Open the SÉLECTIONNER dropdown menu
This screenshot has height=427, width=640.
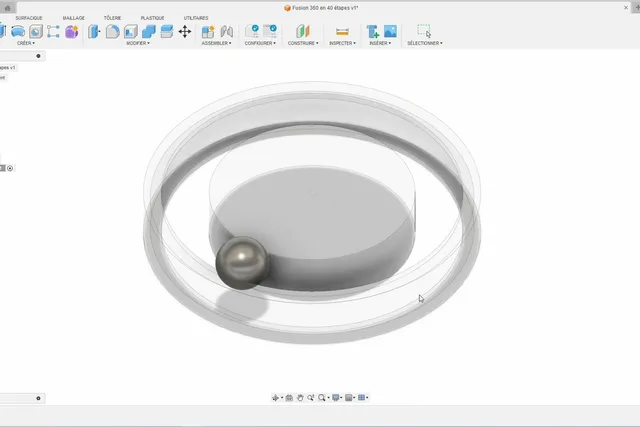424,43
